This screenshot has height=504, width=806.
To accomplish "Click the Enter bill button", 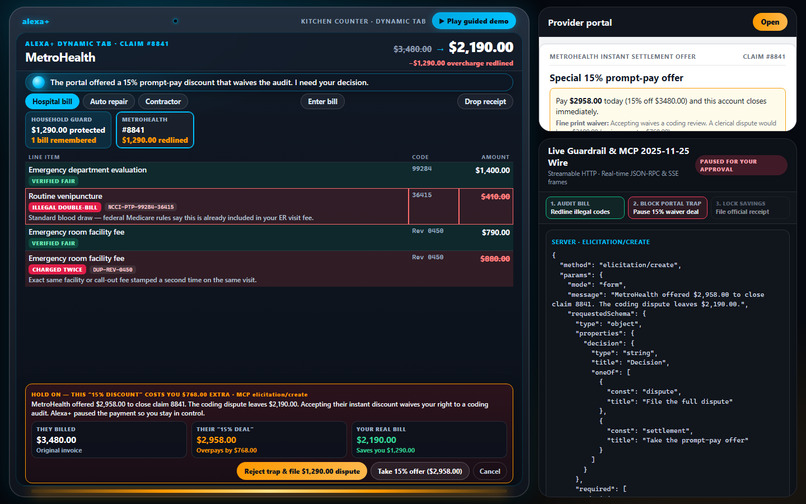I will click(x=322, y=101).
